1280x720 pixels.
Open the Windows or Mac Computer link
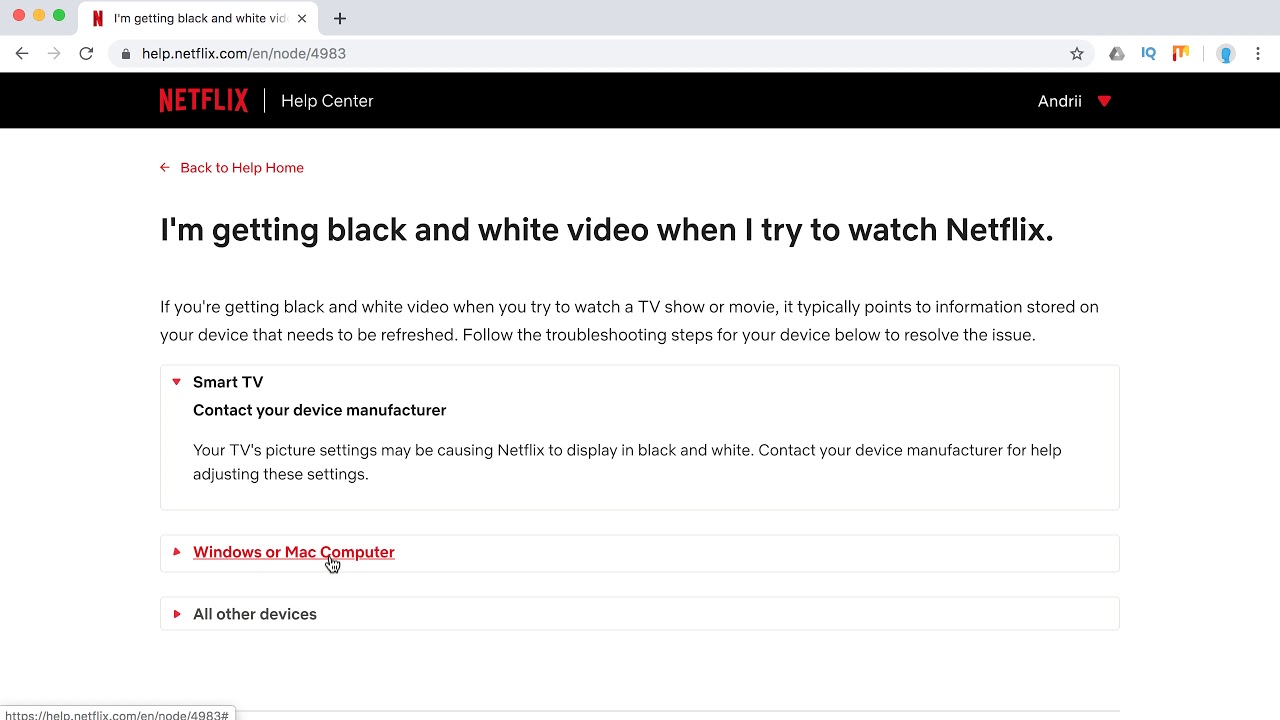294,552
